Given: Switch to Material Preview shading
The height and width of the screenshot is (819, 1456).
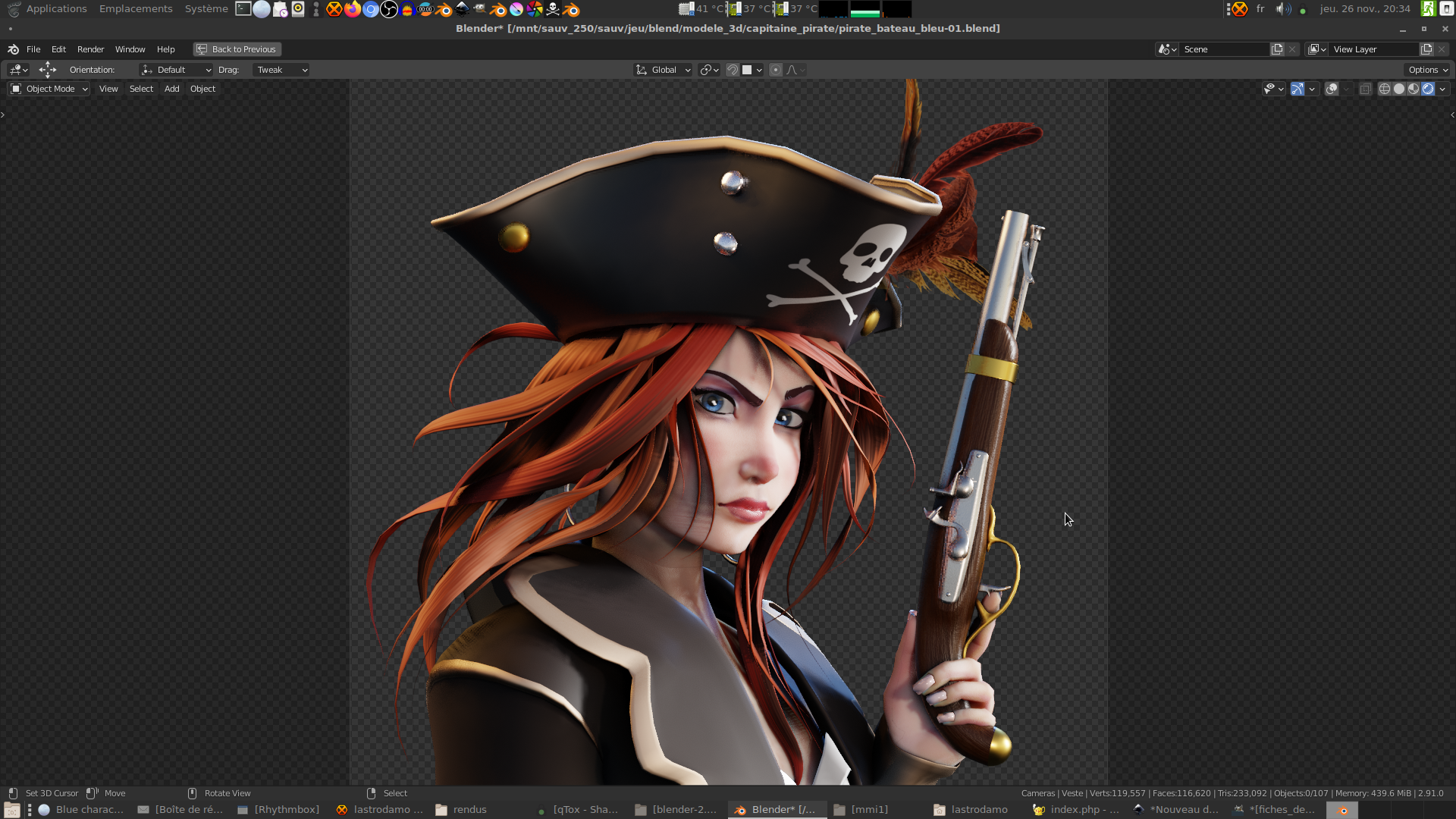Looking at the screenshot, I should tap(1414, 89).
